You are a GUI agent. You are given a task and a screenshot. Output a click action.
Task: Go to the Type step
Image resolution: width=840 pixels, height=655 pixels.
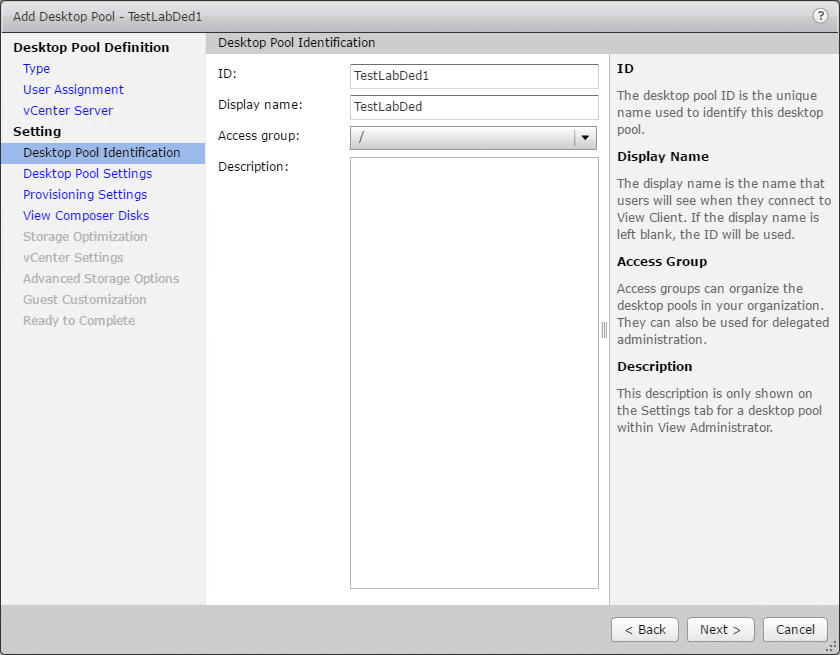(37, 69)
